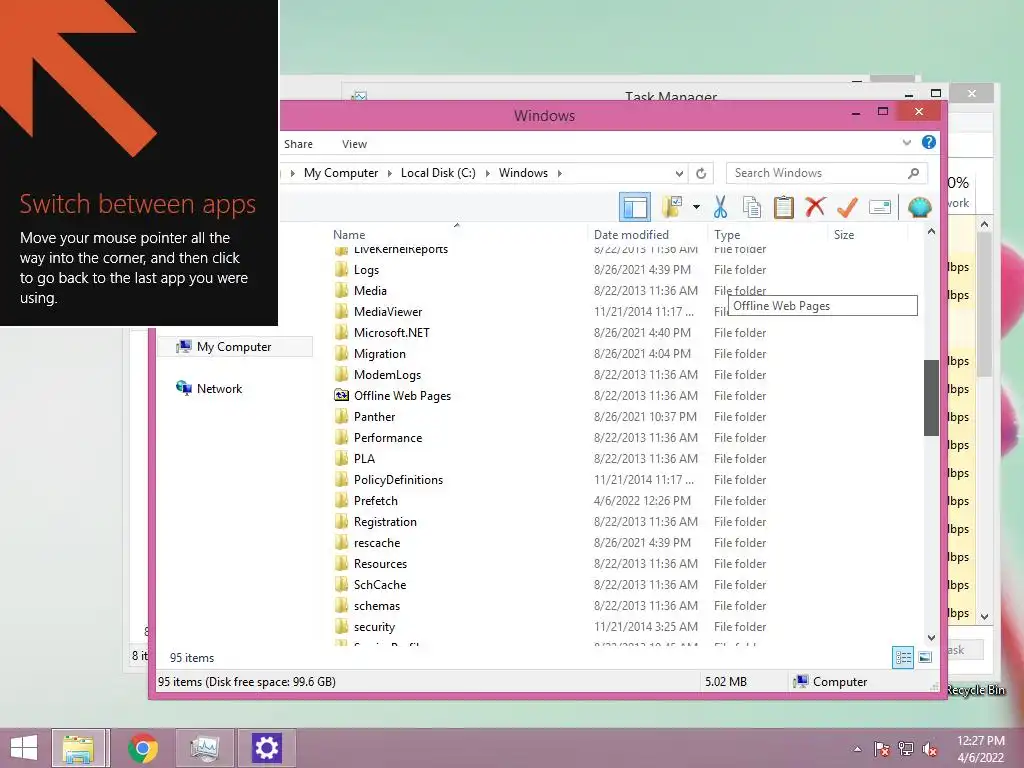Select My Computer in navigation pane
This screenshot has height=768, width=1024.
(234, 347)
